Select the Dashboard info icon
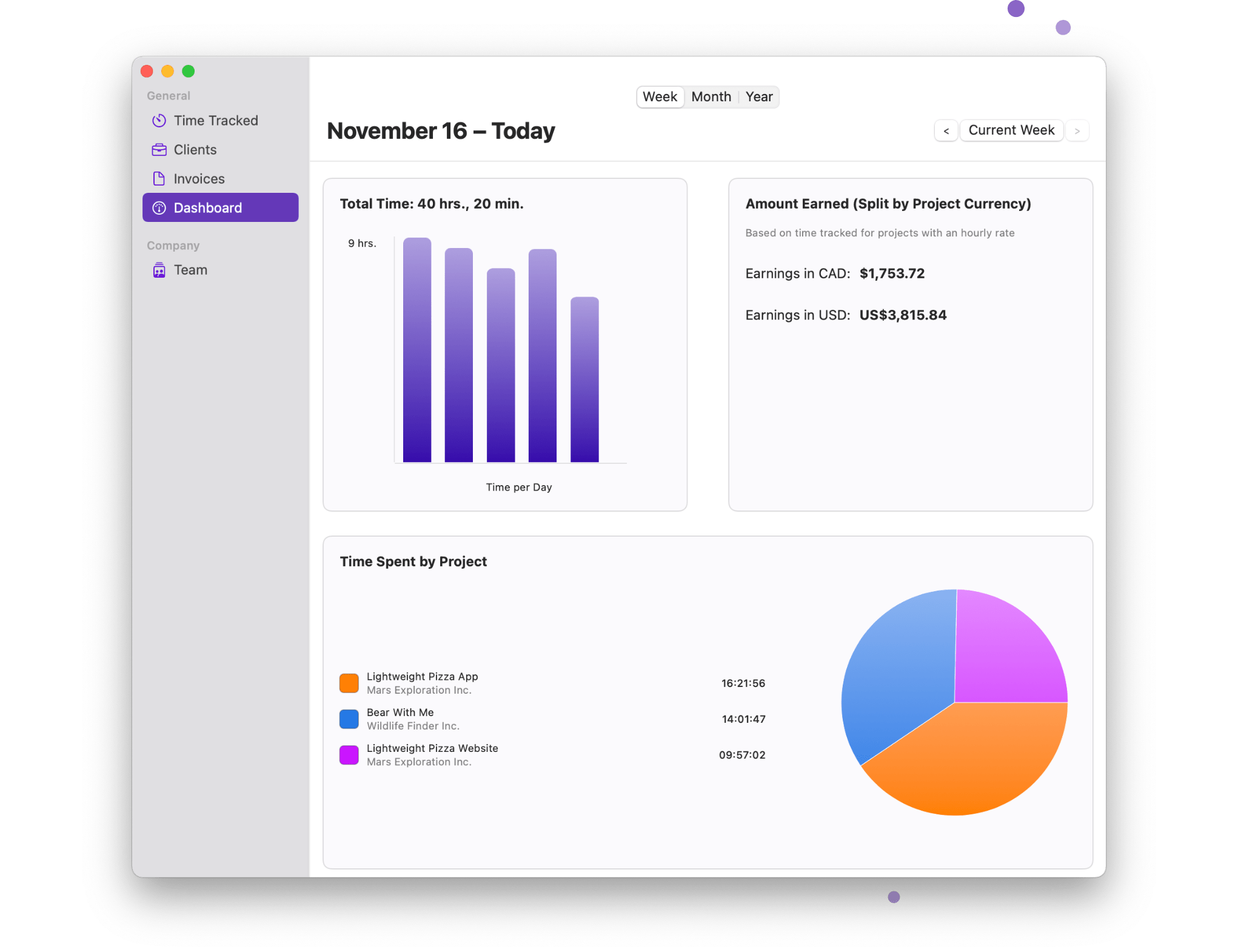Viewport: 1238px width, 952px height. (158, 207)
